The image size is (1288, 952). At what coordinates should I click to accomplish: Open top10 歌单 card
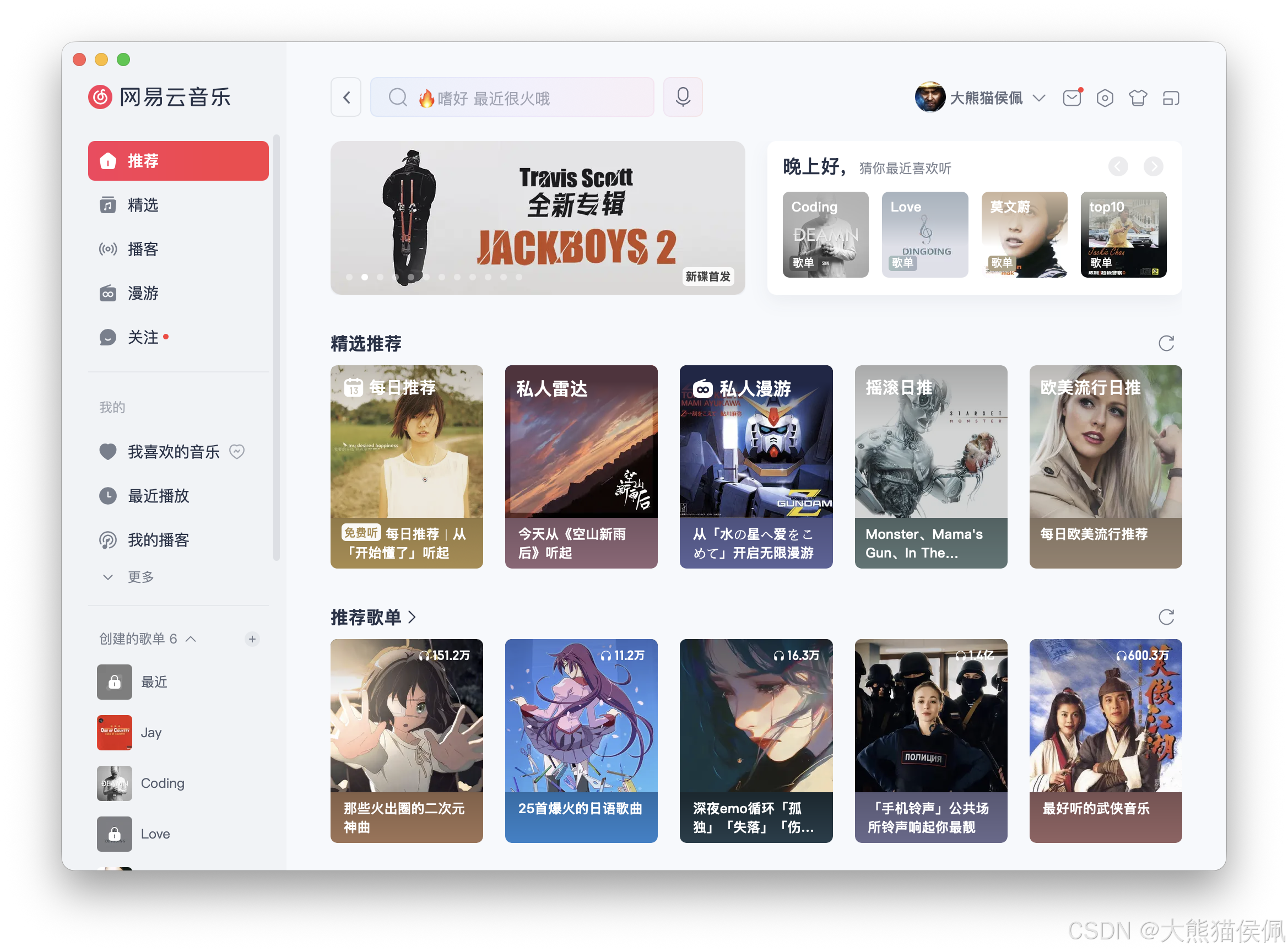1123,235
